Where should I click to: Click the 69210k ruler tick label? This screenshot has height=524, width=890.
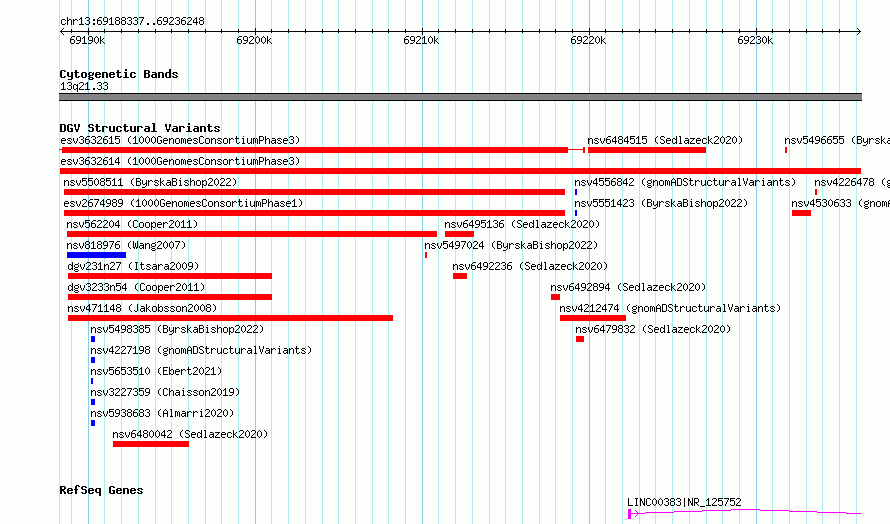click(421, 40)
